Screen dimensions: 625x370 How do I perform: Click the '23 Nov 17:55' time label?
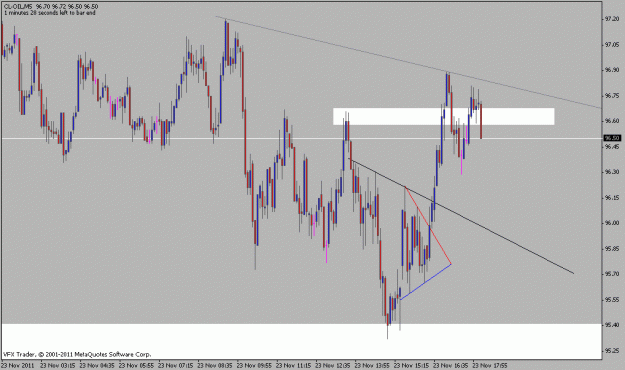tap(490, 365)
